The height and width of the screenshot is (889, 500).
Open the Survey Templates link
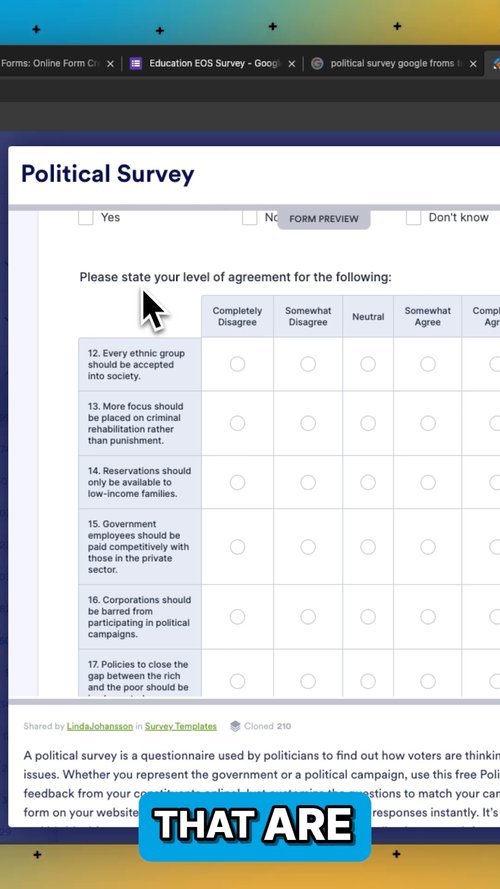[x=181, y=726]
